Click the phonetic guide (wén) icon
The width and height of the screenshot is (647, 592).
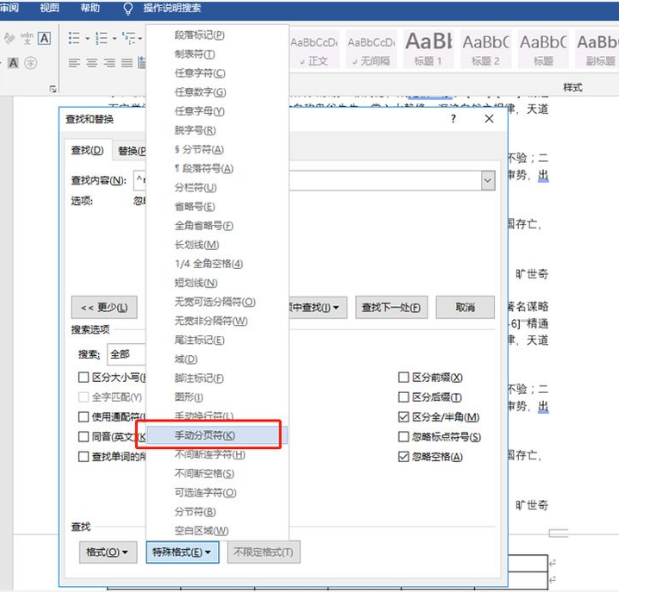point(25,39)
